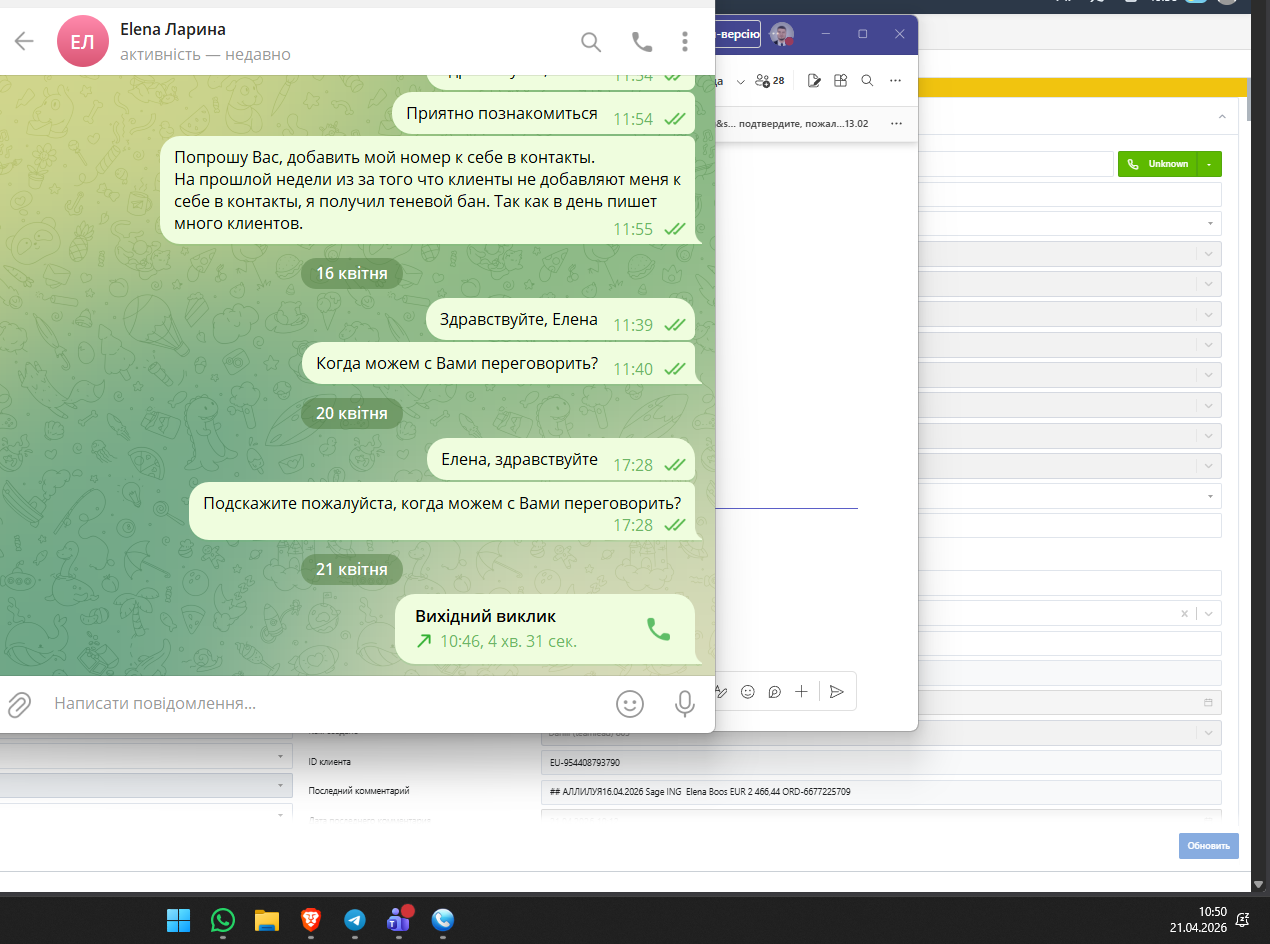The image size is (1270, 944).
Task: Click the '21 квітня' date badge
Action: (x=352, y=569)
